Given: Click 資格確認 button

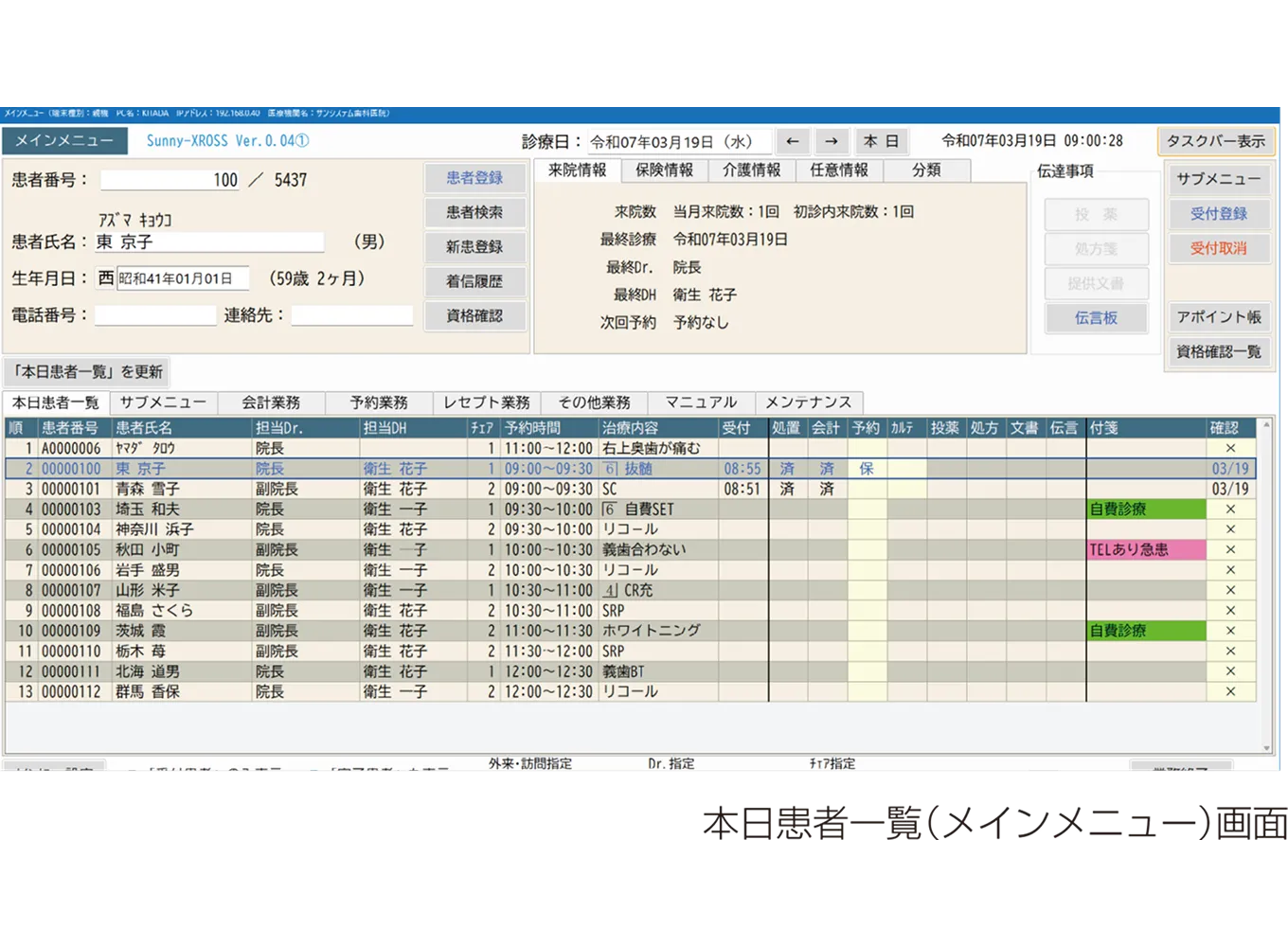Looking at the screenshot, I should click(x=474, y=315).
